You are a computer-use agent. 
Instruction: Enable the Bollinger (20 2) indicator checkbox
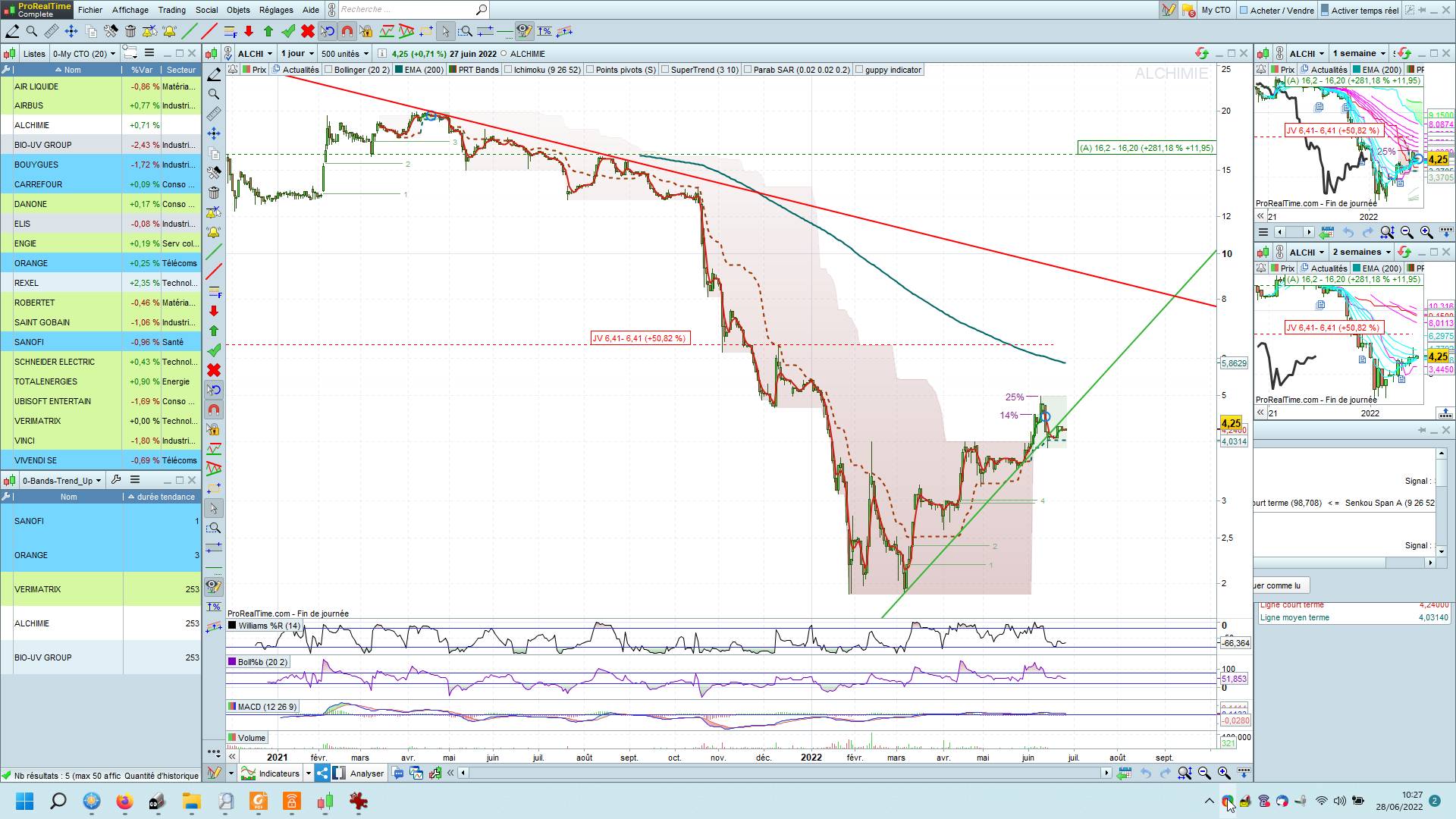(329, 70)
